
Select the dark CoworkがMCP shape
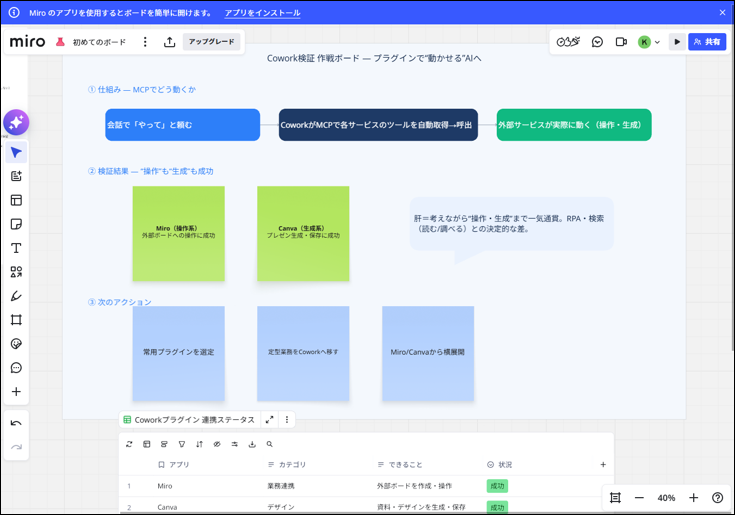point(378,125)
